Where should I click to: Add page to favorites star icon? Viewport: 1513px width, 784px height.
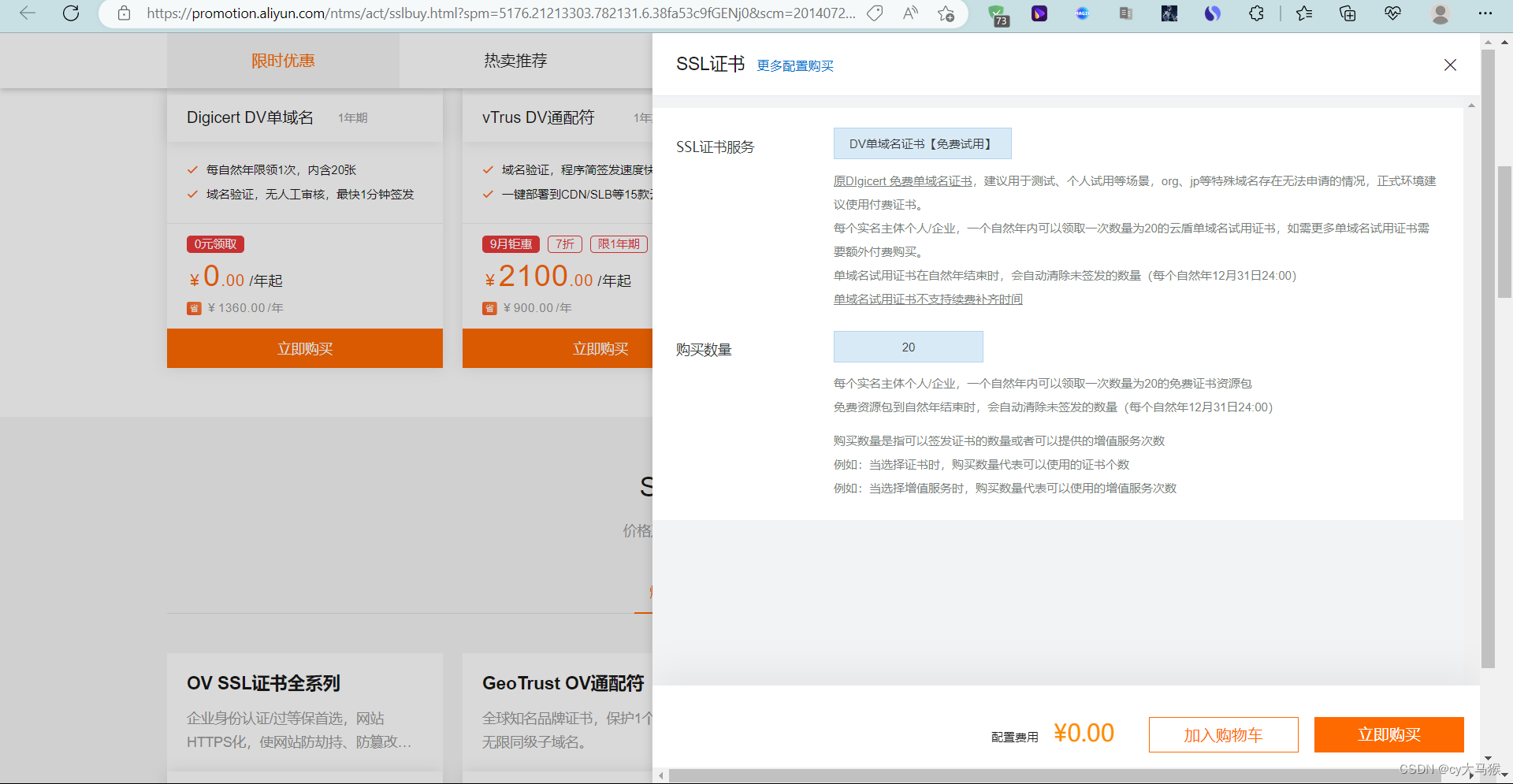pos(946,13)
